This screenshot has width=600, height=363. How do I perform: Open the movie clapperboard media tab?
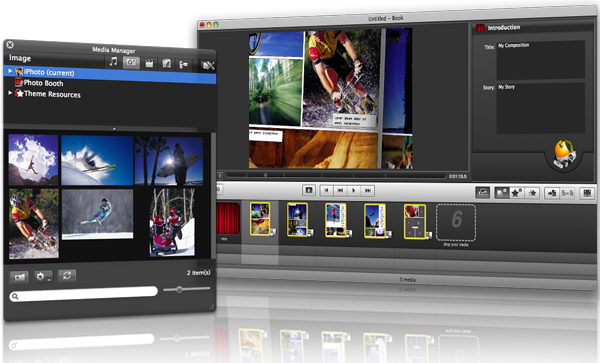pyautogui.click(x=149, y=63)
